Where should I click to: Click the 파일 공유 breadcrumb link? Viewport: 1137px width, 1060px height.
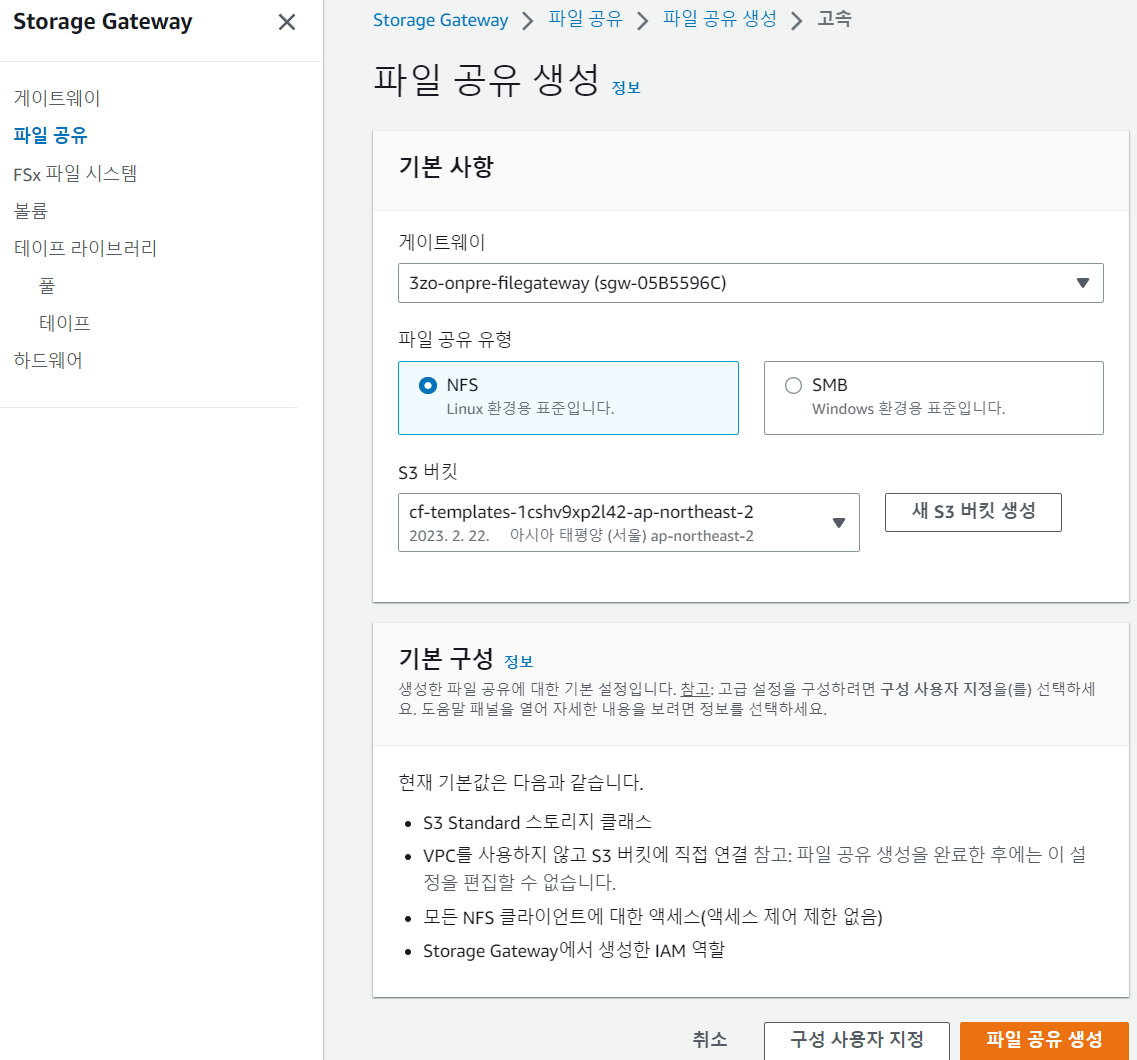(585, 20)
